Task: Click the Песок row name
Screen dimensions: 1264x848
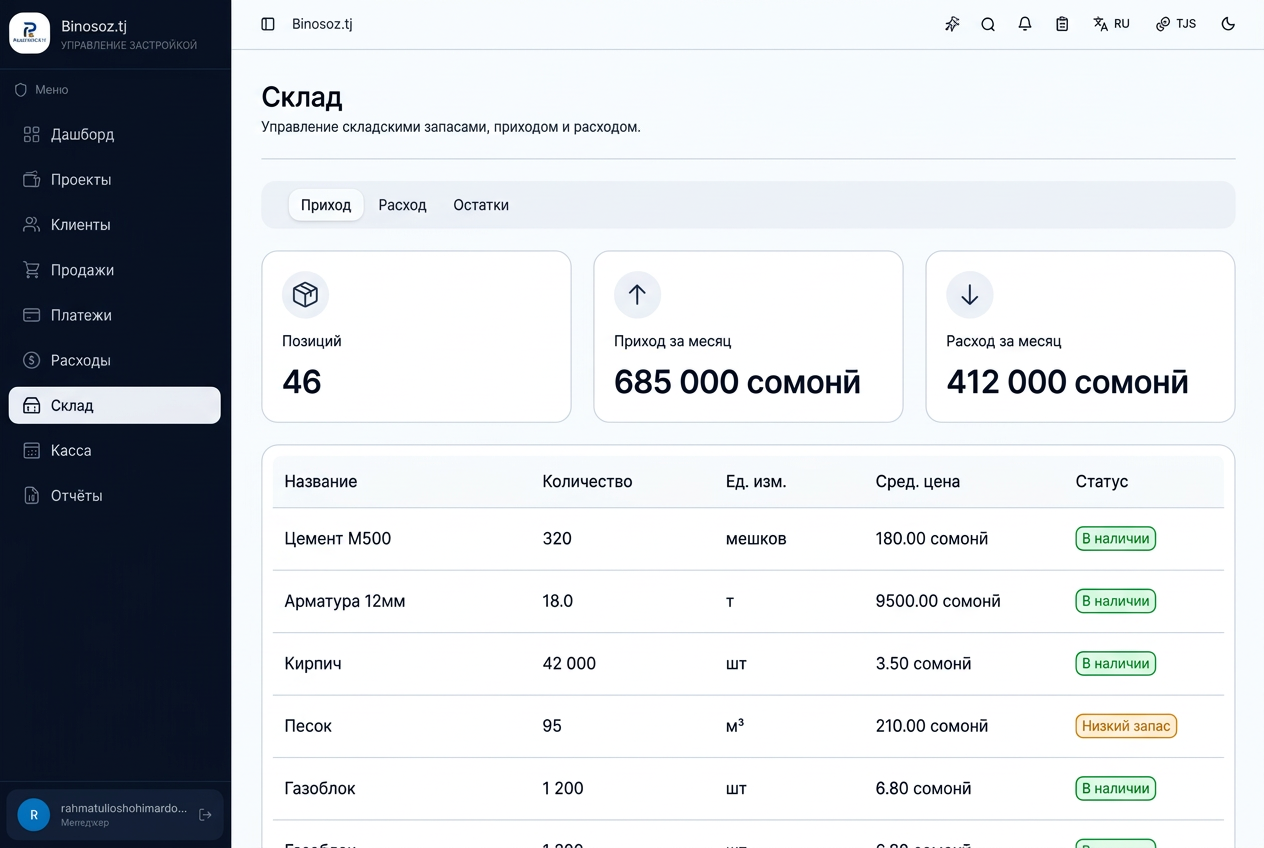Action: pos(308,726)
